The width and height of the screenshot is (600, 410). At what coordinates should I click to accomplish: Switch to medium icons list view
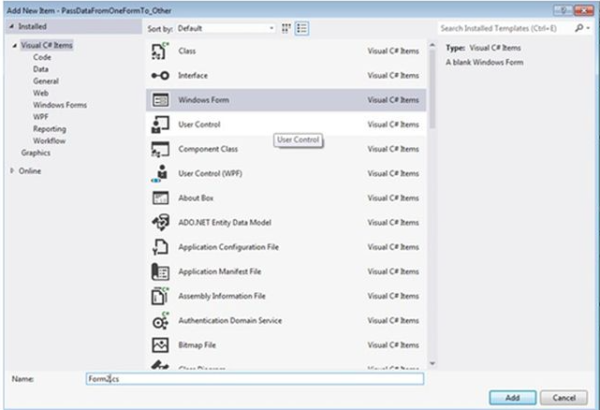coord(302,29)
